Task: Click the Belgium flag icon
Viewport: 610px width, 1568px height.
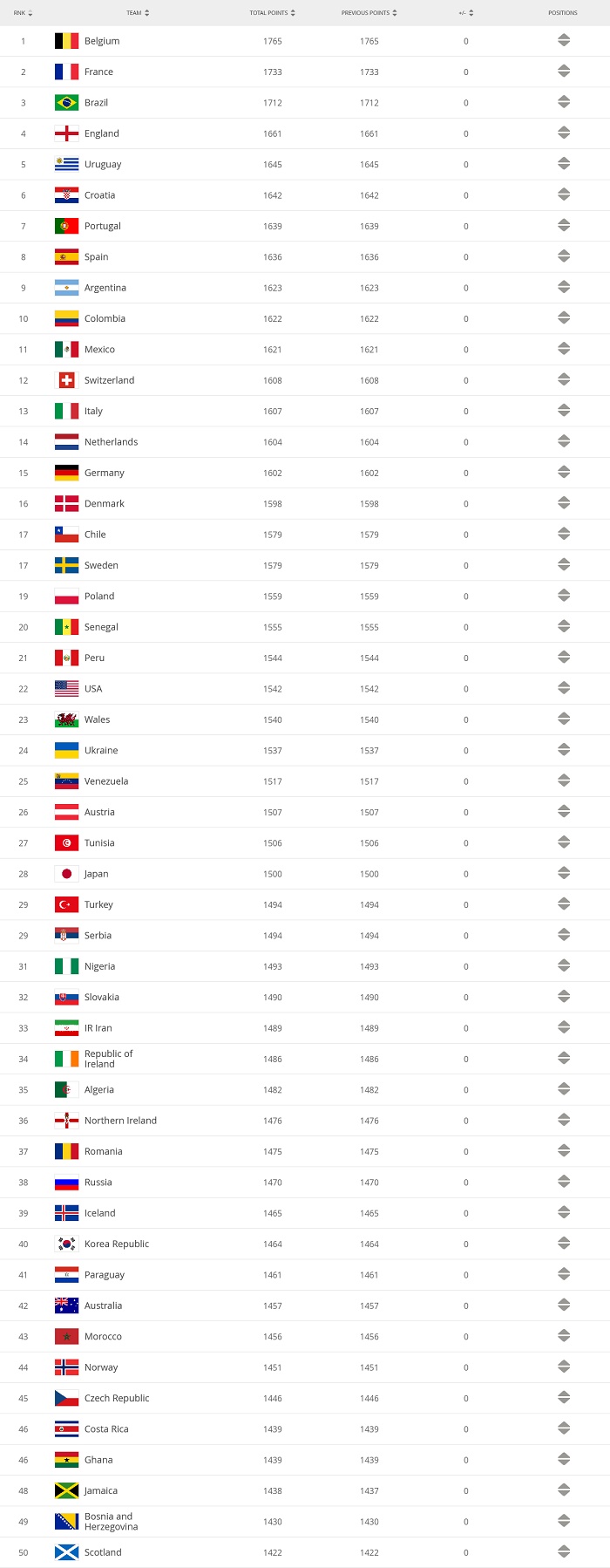Action: tap(66, 41)
